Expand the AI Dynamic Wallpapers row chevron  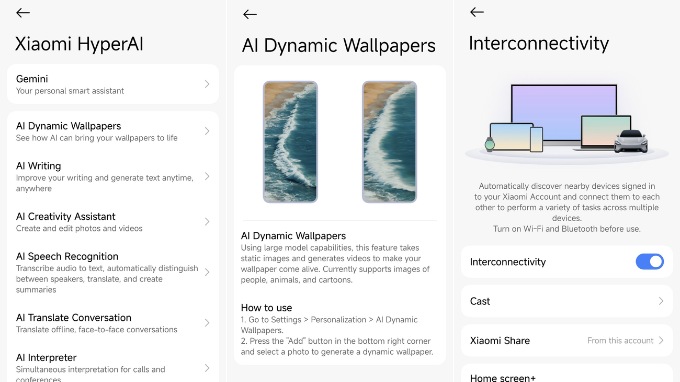207,131
